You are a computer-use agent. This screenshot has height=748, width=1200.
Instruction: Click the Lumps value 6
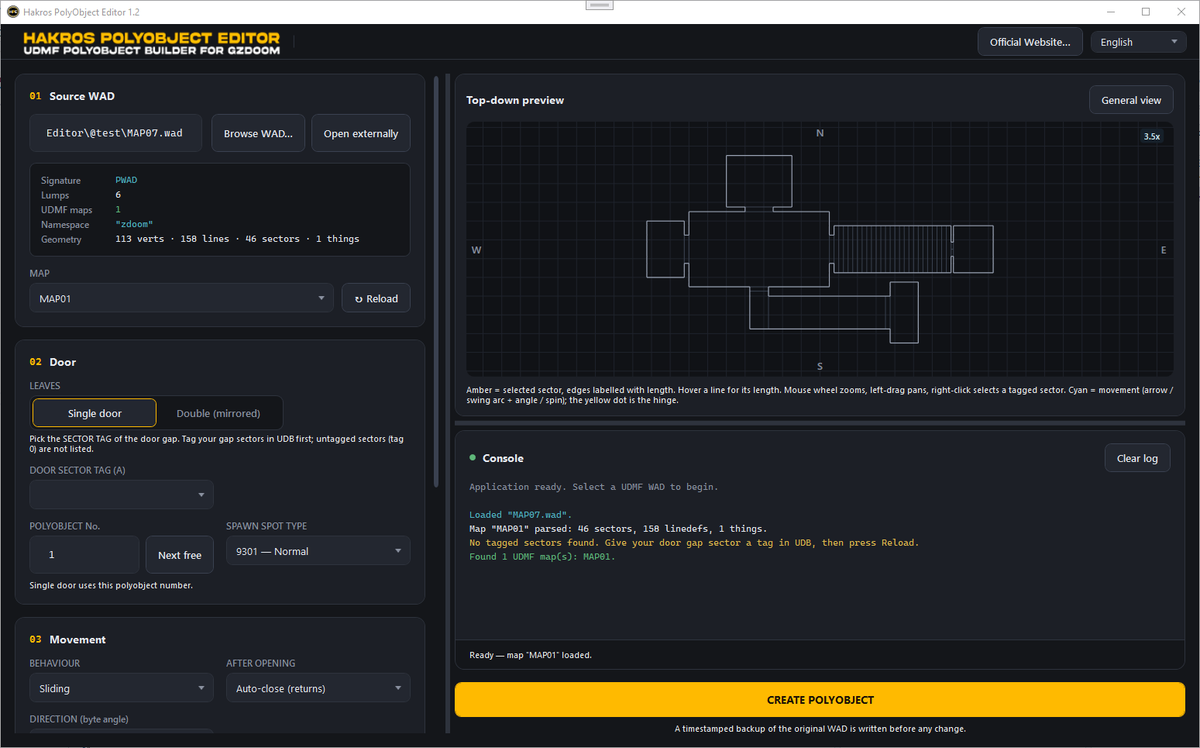click(x=118, y=196)
